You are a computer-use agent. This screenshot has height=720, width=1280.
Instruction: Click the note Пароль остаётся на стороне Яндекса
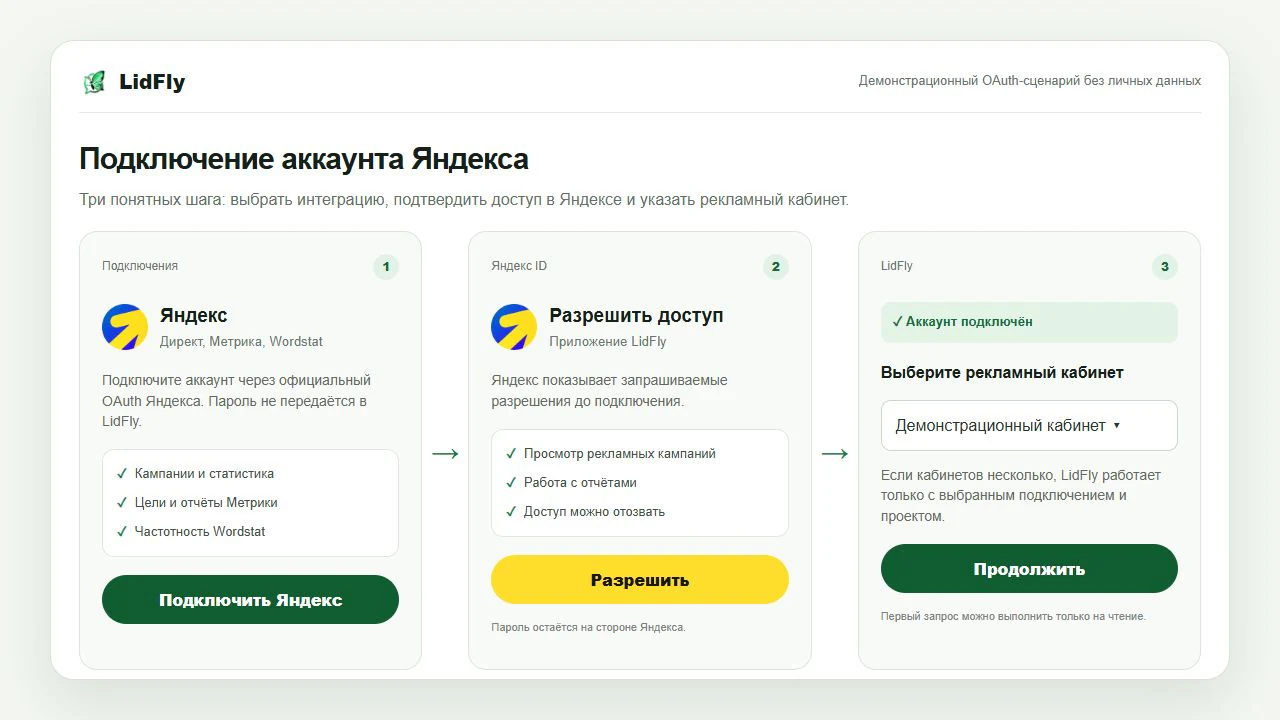[588, 627]
